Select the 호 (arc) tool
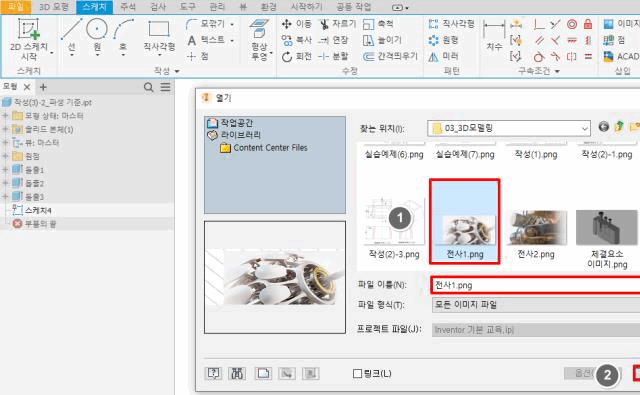Viewport: 640px width, 395px height. (123, 37)
